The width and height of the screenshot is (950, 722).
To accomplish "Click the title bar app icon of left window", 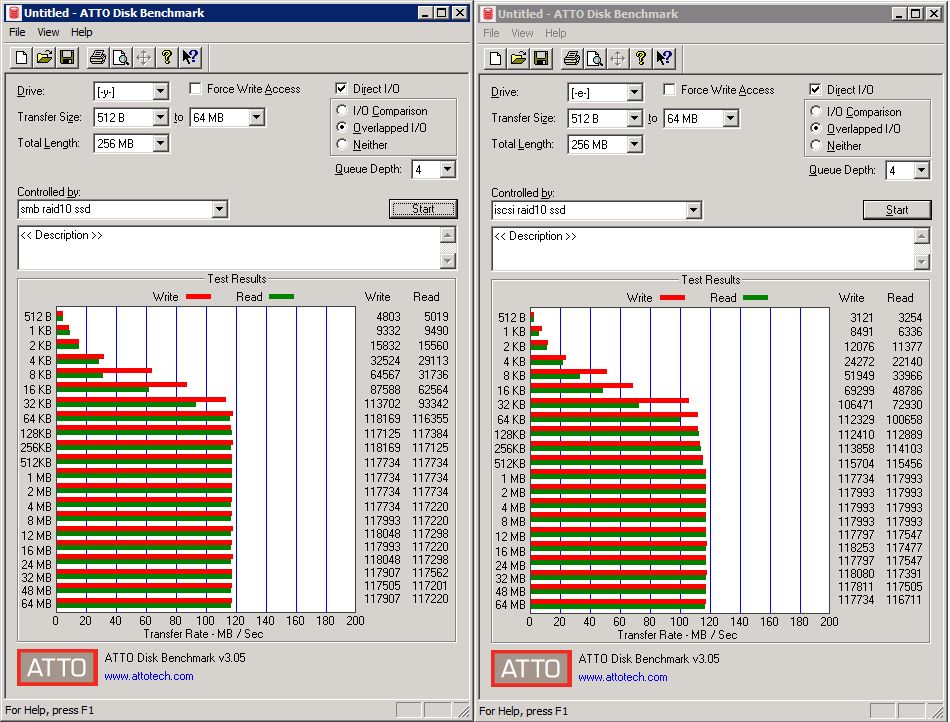I will (x=14, y=13).
